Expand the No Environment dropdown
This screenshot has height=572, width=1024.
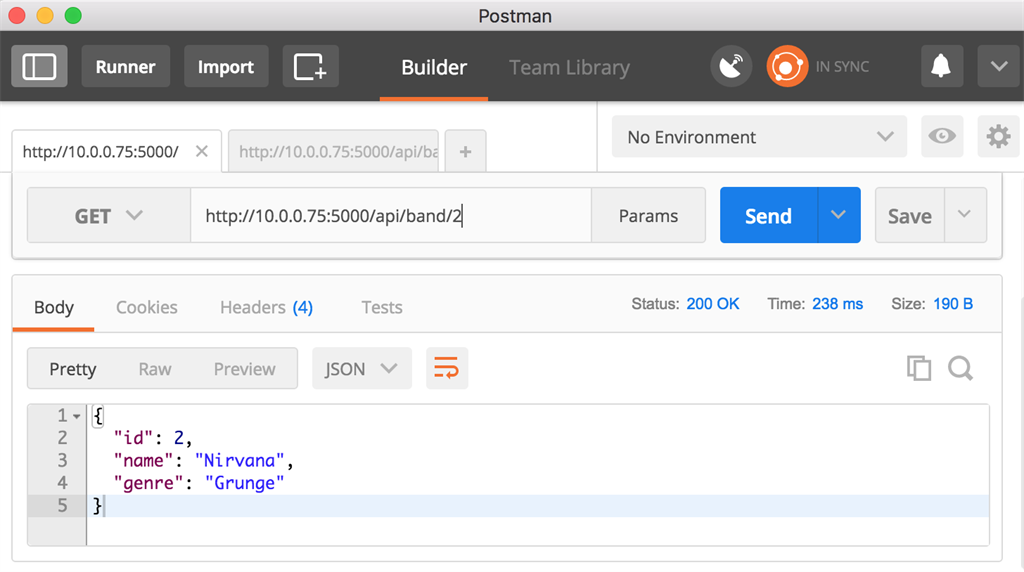tap(759, 137)
